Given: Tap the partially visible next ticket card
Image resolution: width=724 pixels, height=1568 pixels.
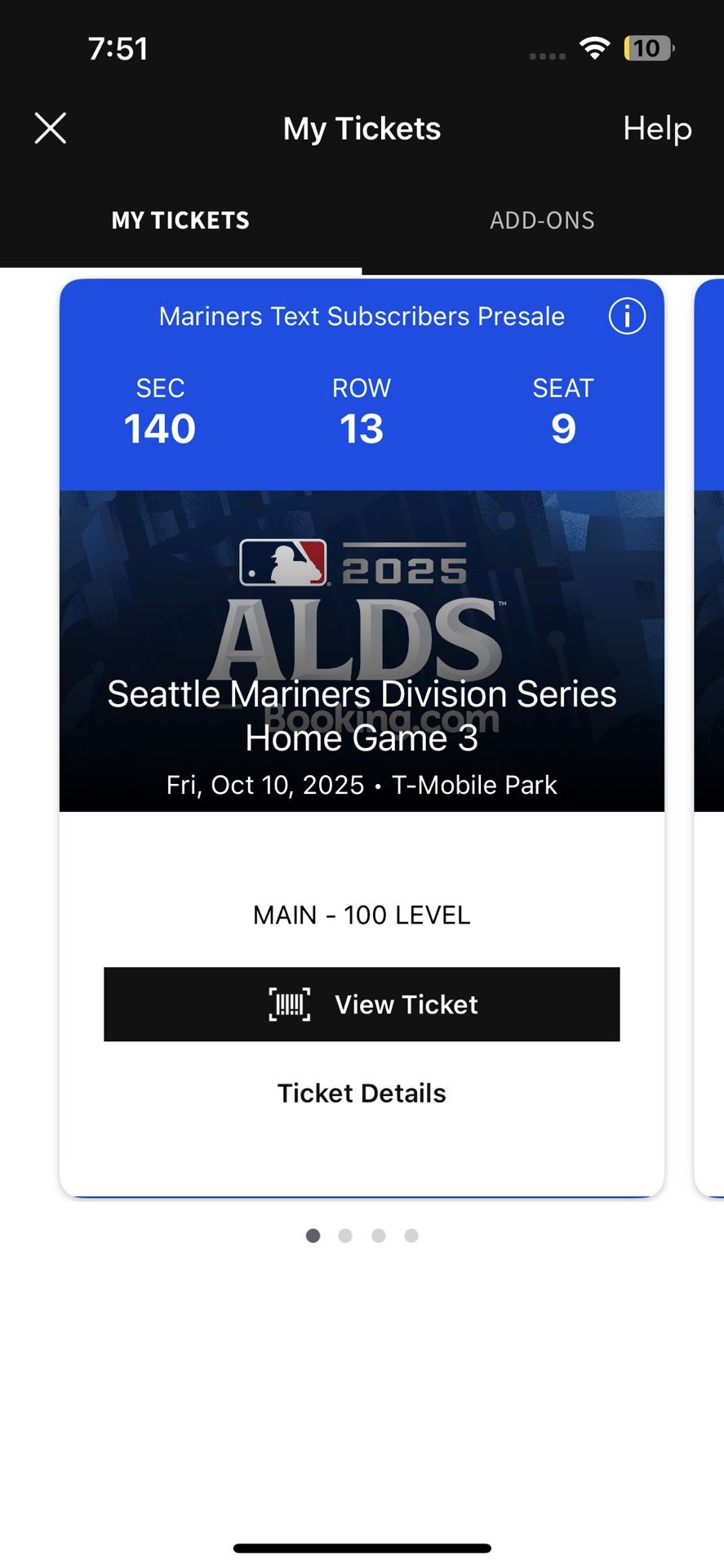Looking at the screenshot, I should click(x=709, y=735).
